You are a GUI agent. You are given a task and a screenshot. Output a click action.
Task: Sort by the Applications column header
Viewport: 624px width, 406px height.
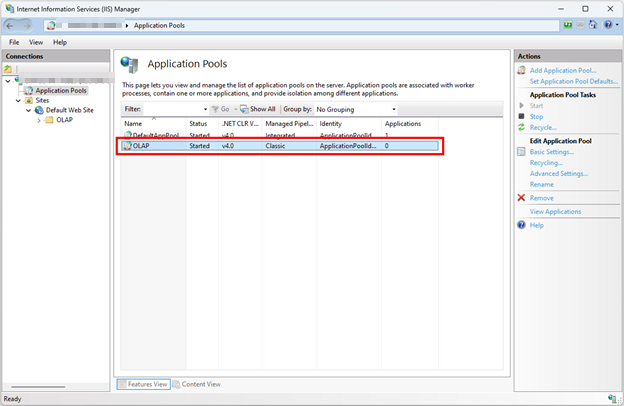[x=410, y=124]
